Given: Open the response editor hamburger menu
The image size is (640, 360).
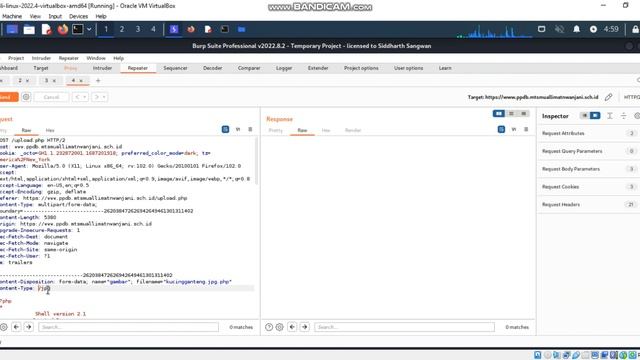Looking at the screenshot, I should (x=526, y=129).
